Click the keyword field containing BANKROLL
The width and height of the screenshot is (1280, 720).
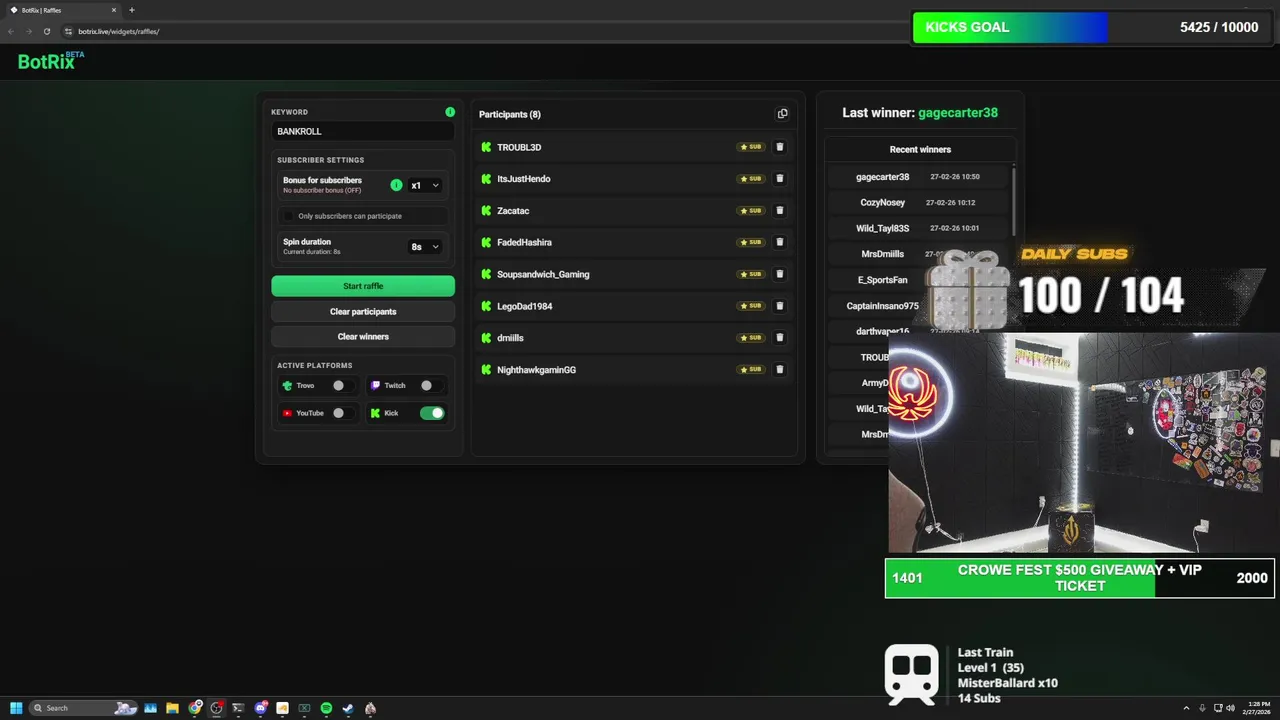[x=363, y=131]
